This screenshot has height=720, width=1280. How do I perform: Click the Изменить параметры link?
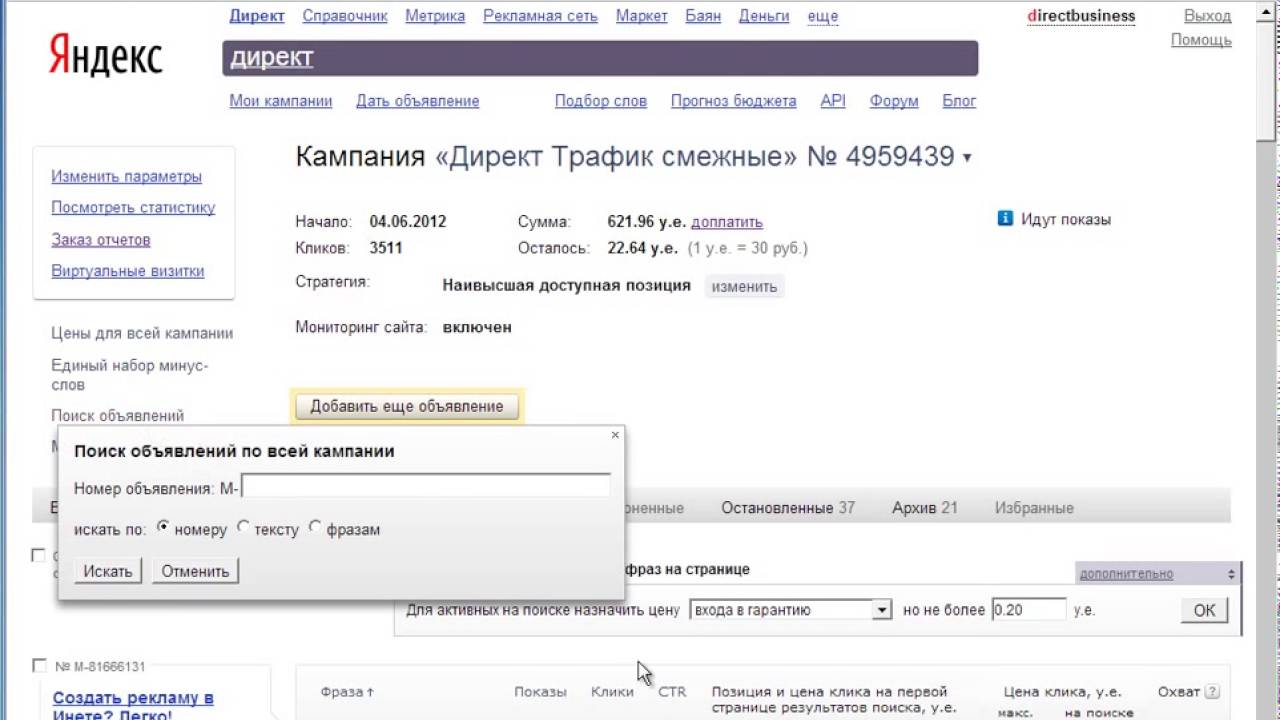(x=127, y=177)
